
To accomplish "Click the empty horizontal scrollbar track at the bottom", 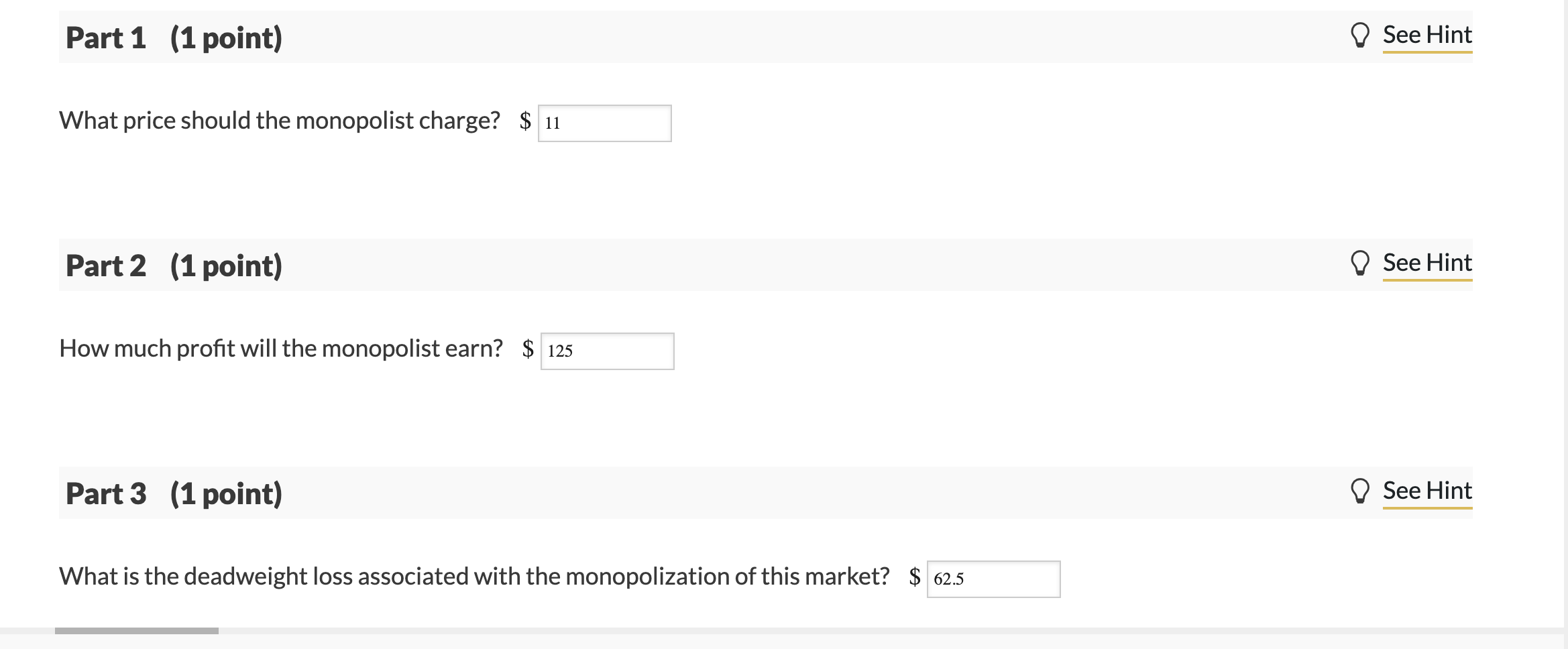I will pyautogui.click(x=892, y=631).
